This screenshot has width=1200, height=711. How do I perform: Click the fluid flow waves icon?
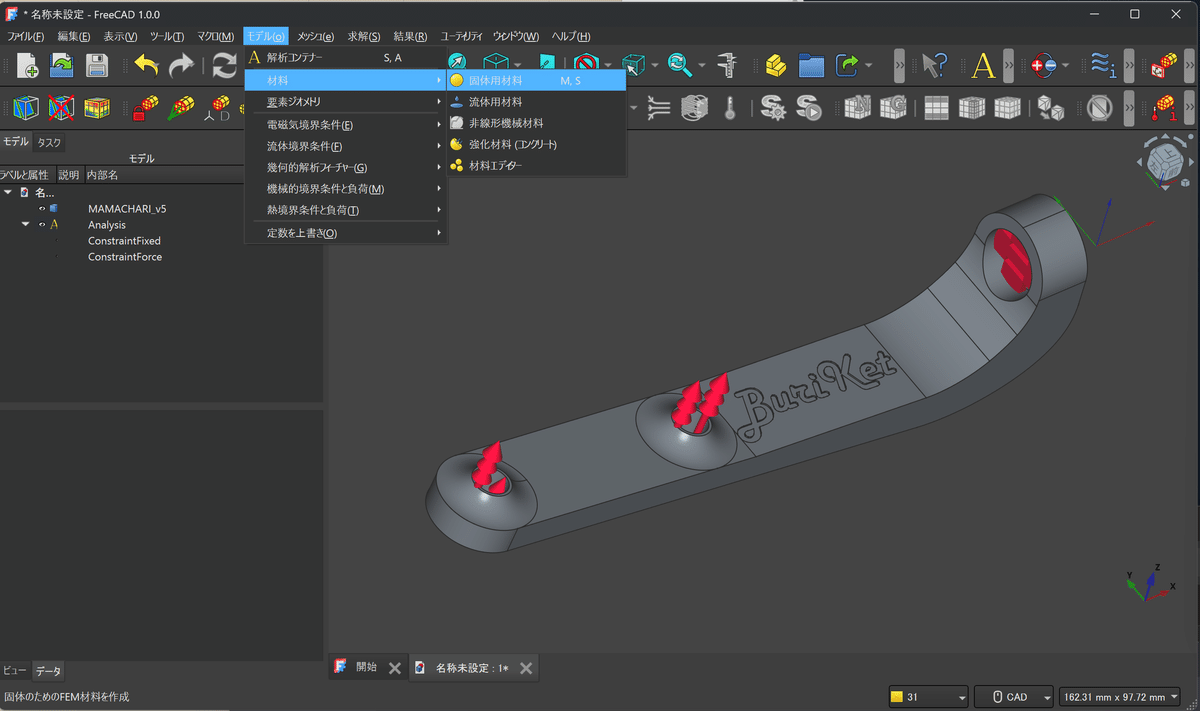pos(1102,66)
